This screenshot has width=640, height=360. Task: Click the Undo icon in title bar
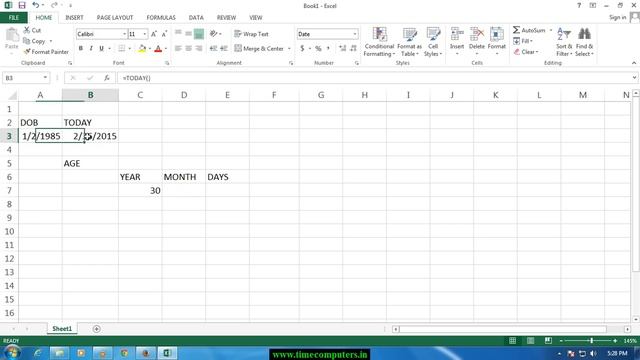pos(36,5)
